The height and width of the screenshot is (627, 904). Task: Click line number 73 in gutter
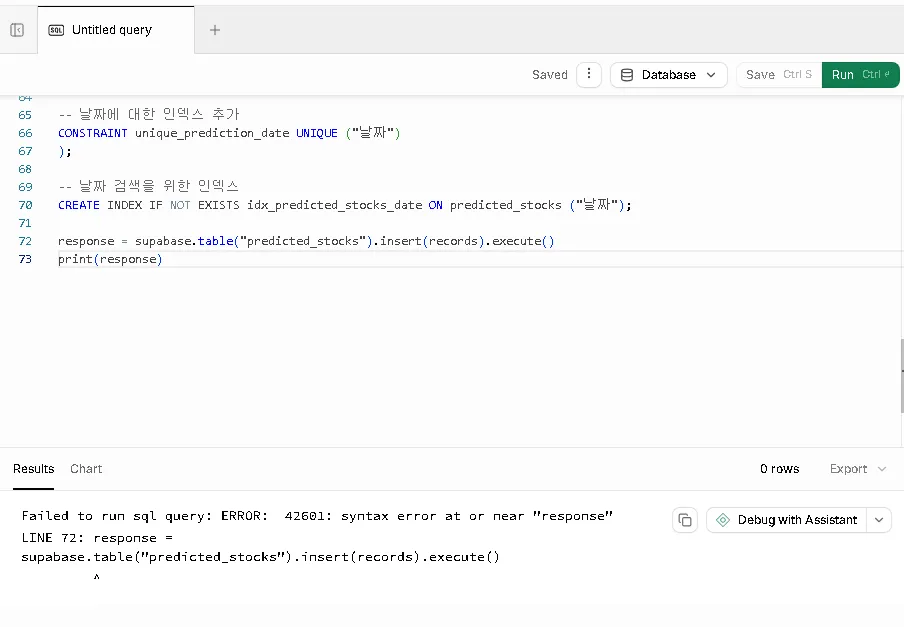point(25,259)
